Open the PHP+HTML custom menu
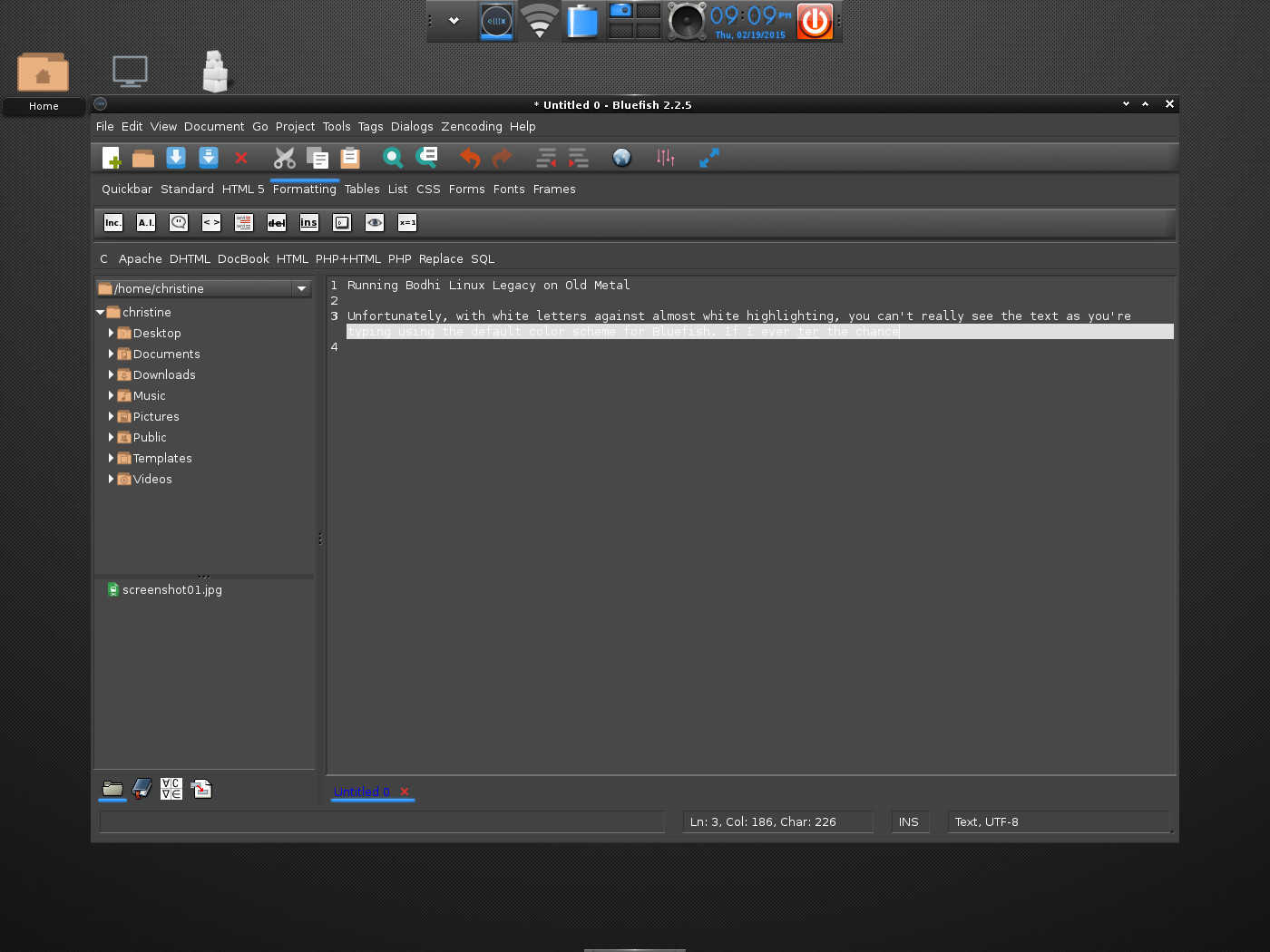 tap(348, 258)
